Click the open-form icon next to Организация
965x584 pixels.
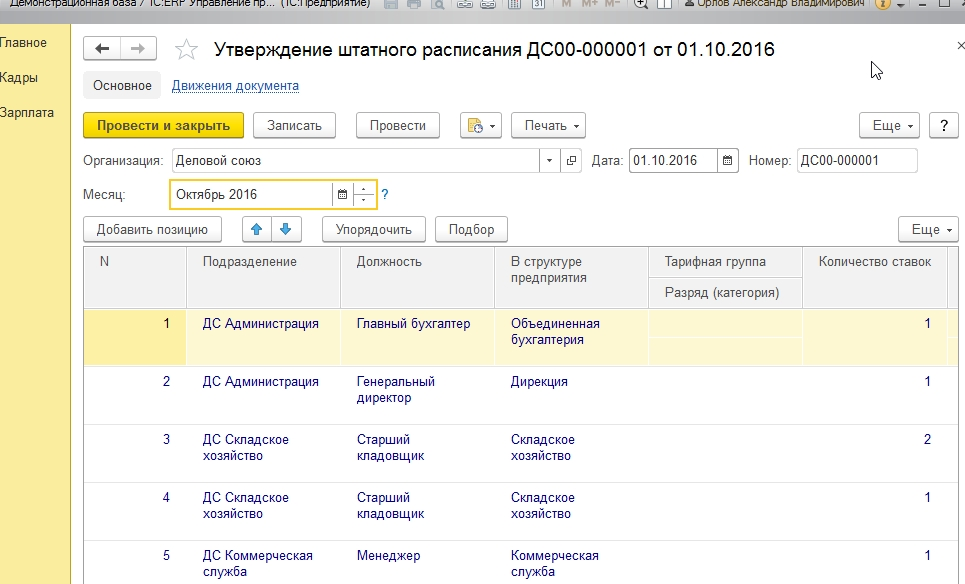[572, 160]
